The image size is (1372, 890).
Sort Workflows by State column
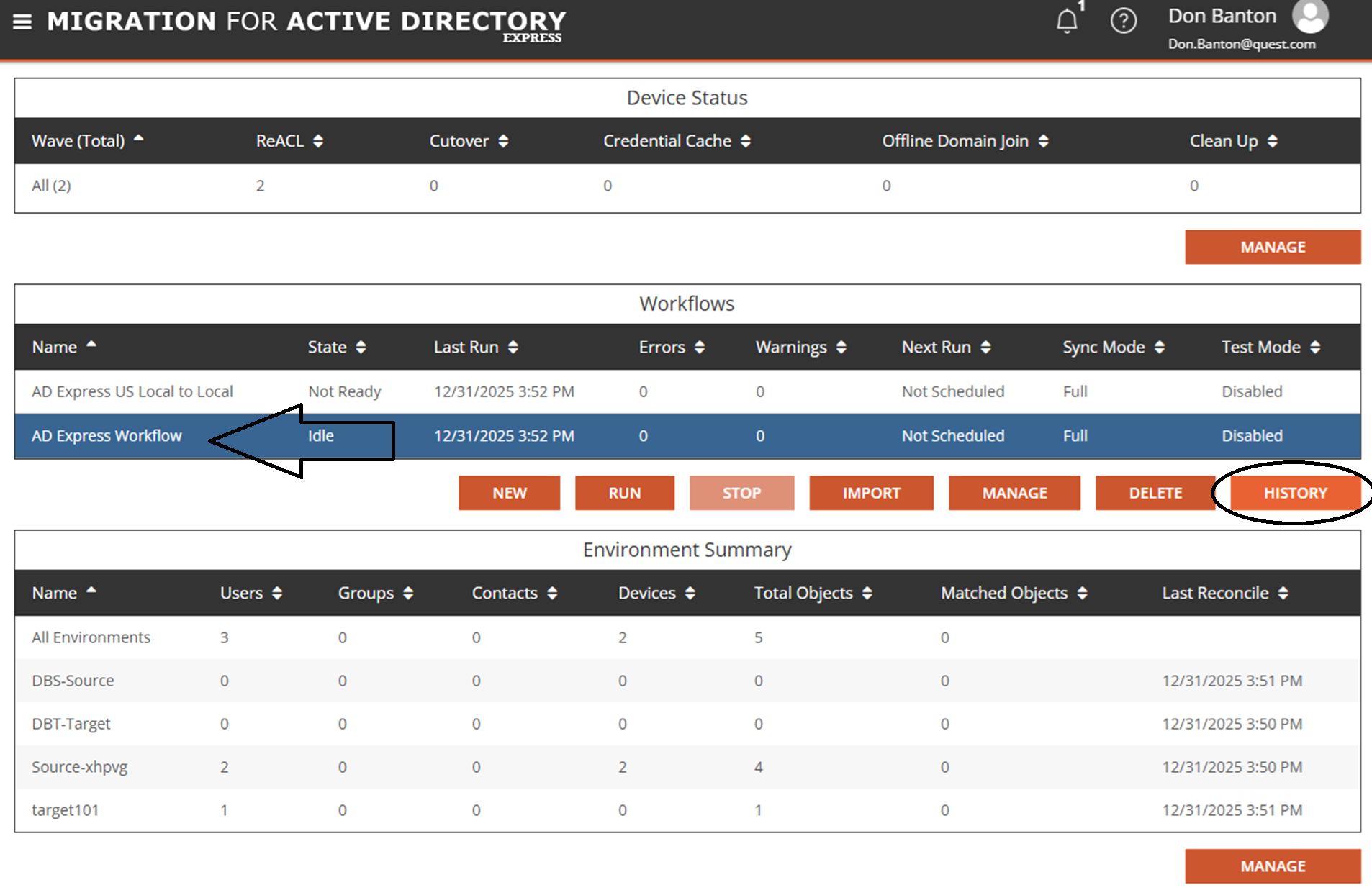[x=337, y=347]
